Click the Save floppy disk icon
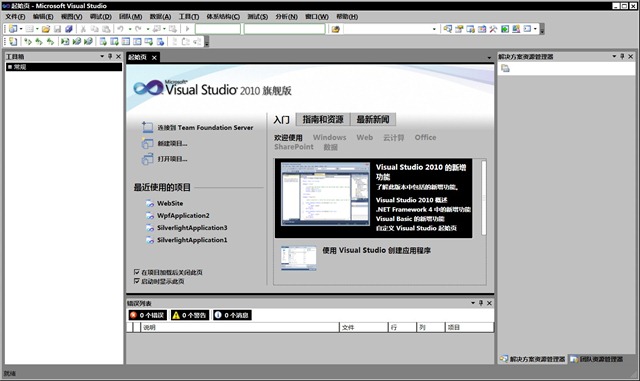Viewport: 640px width, 381px height. click(x=58, y=29)
